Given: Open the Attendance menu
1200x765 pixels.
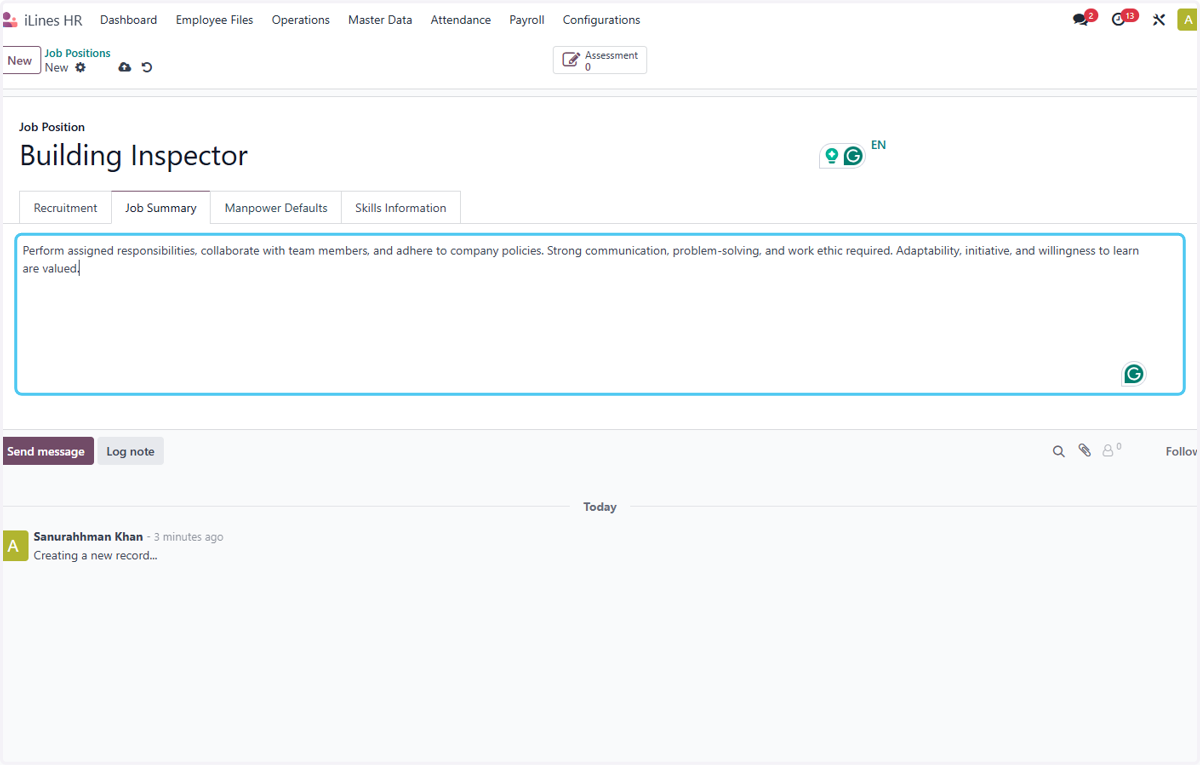Looking at the screenshot, I should coord(461,20).
